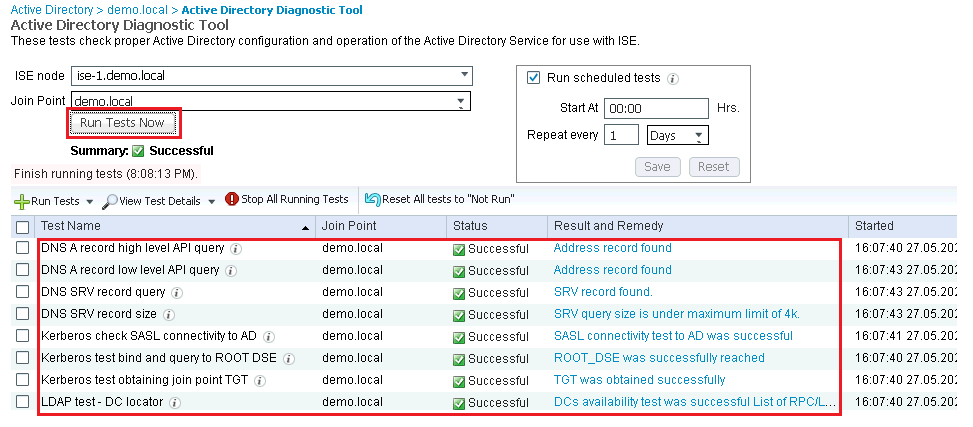The width and height of the screenshot is (973, 427).
Task: Open info icon for DNS SRV record size
Action: pyautogui.click(x=168, y=315)
